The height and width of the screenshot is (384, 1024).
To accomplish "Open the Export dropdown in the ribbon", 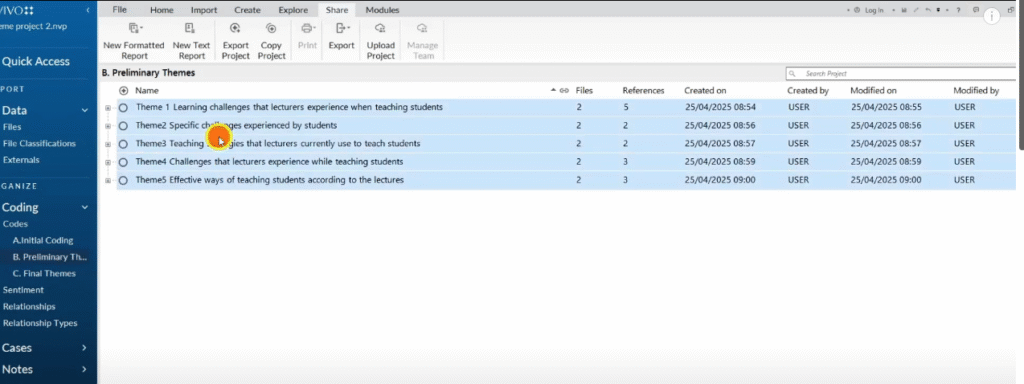I will tap(342, 36).
